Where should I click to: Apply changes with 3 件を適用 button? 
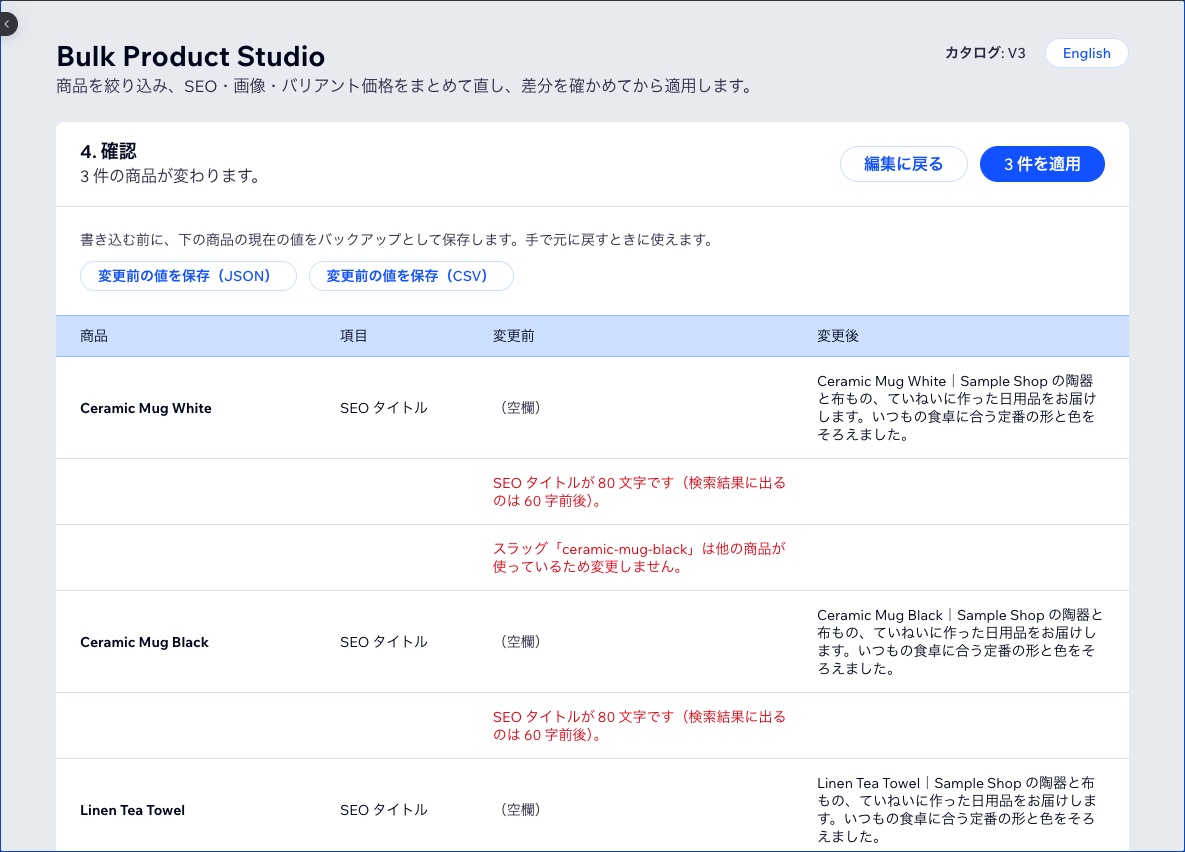point(1041,164)
